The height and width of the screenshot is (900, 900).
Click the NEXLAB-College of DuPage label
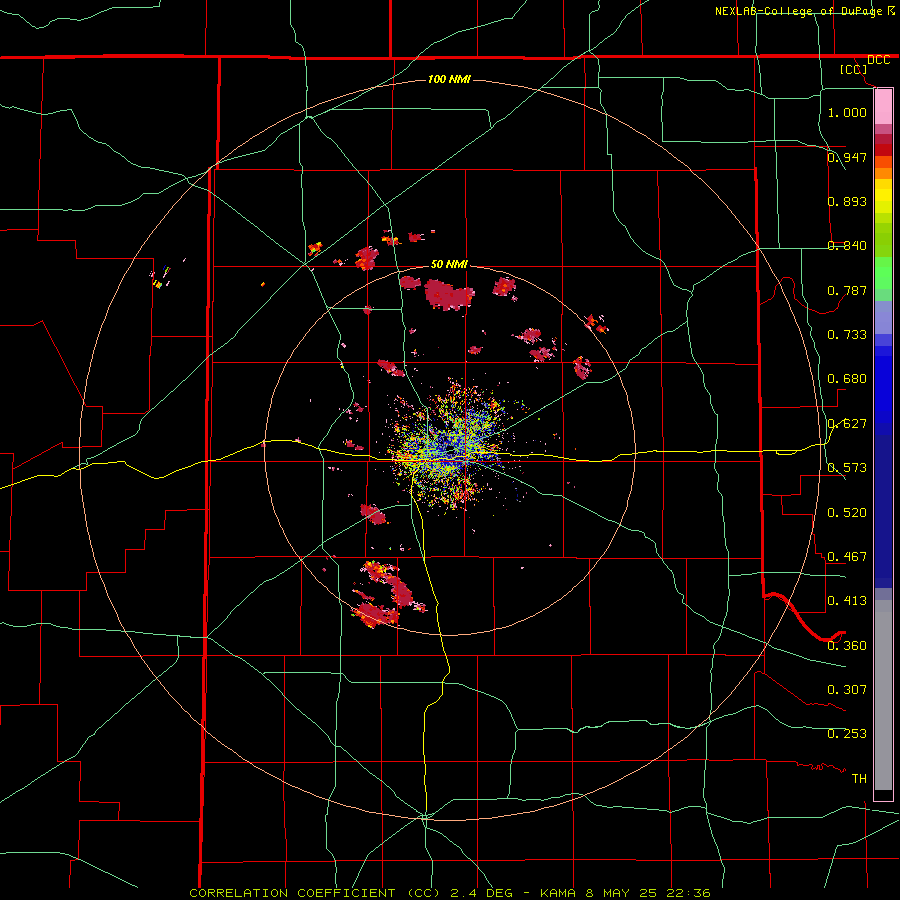(x=799, y=11)
